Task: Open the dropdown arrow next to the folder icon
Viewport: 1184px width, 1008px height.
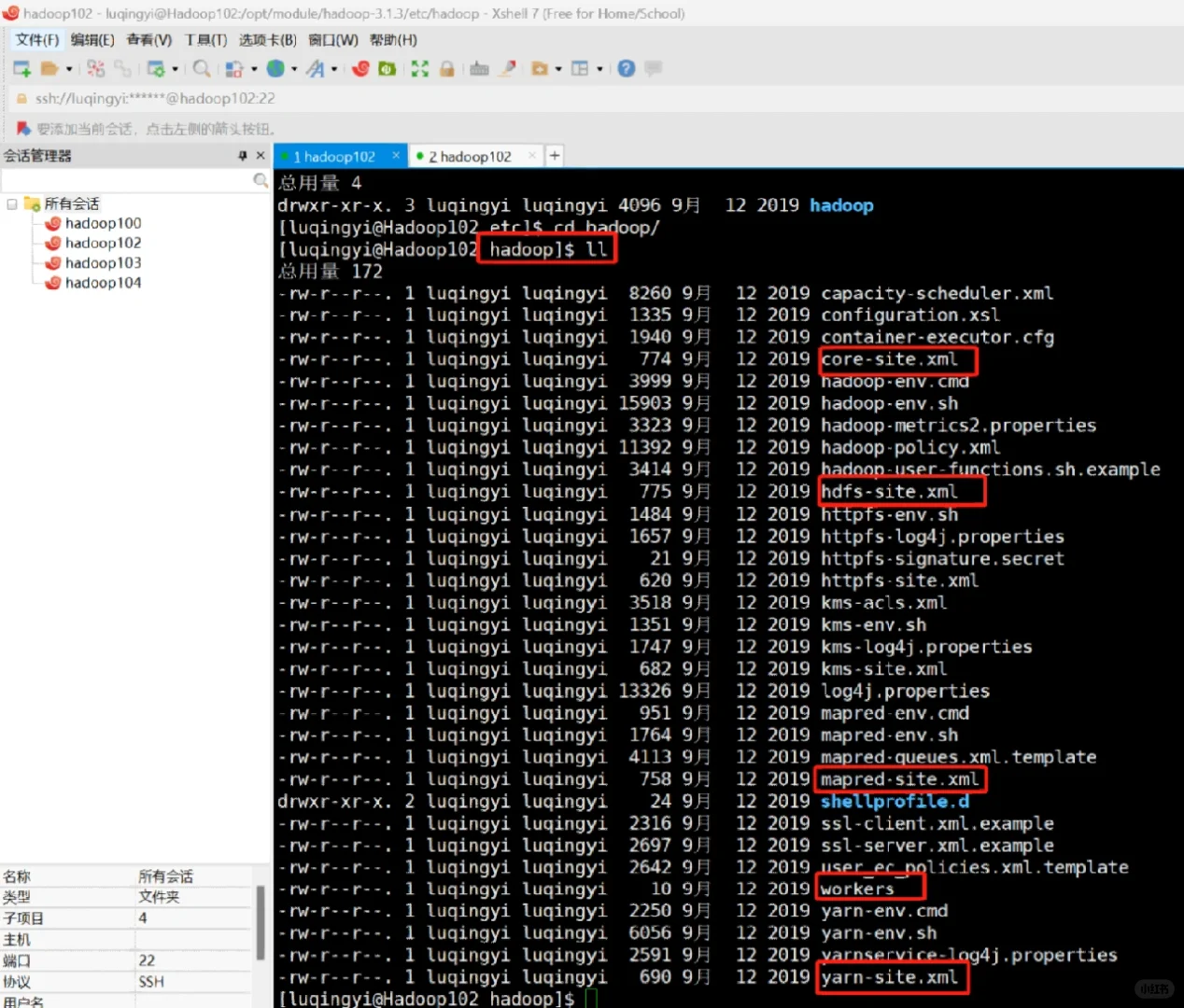Action: click(69, 68)
